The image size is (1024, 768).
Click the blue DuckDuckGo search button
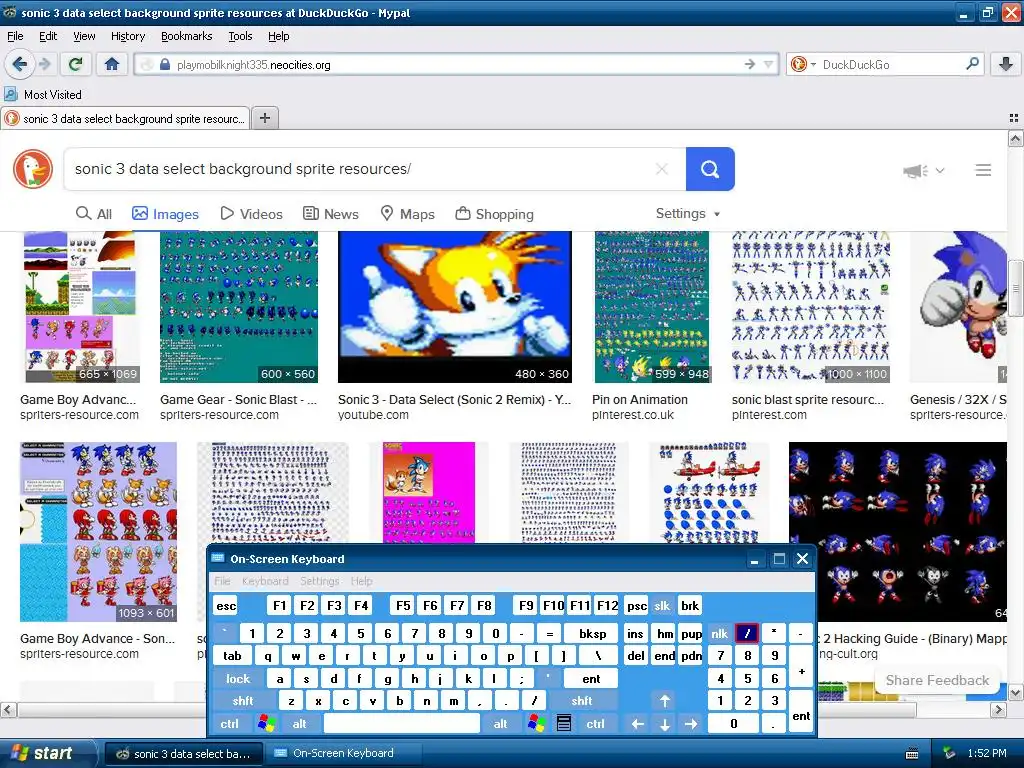tap(710, 169)
